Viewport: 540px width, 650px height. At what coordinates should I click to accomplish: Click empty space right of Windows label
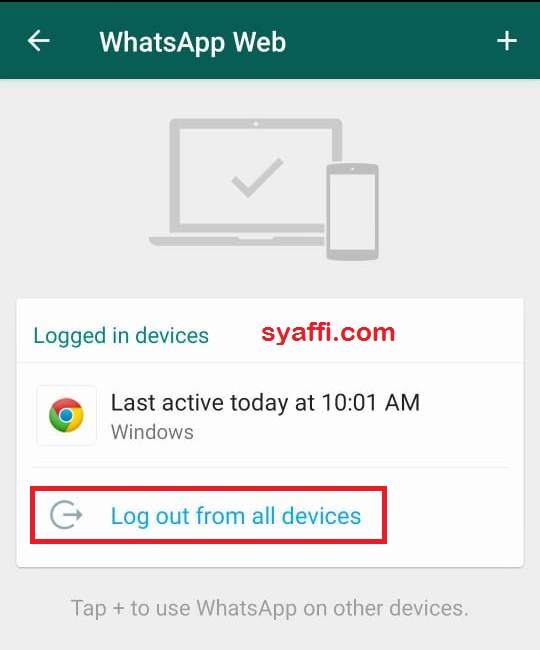coord(352,432)
